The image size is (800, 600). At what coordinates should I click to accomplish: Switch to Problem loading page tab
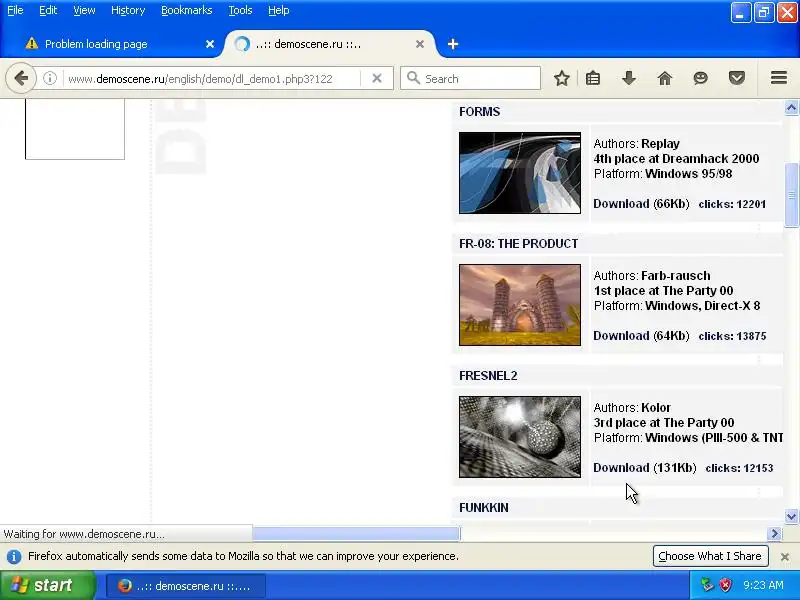[112, 44]
